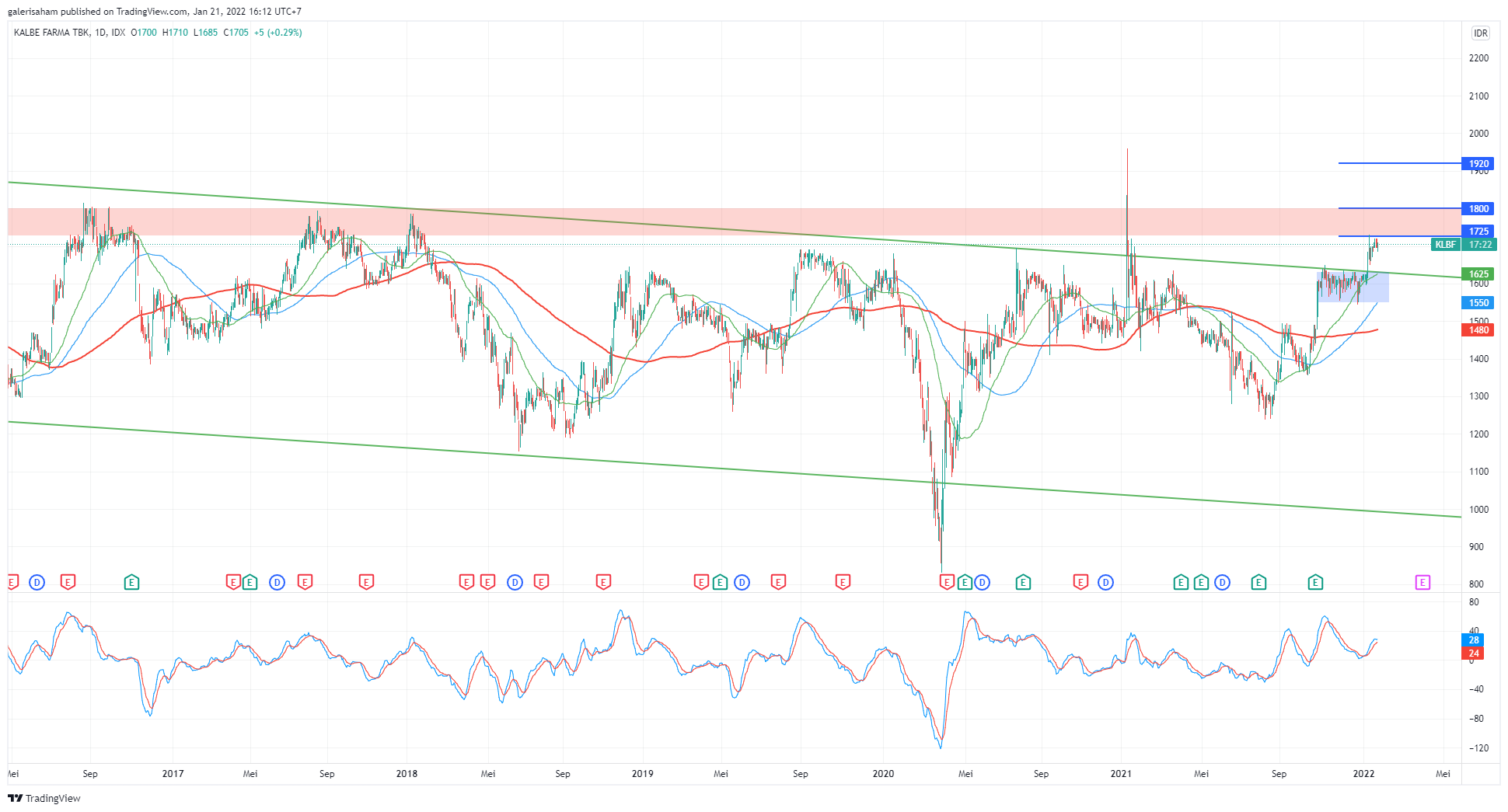Click the 1920 blue price label
This screenshot has height=812, width=1508.
click(x=1478, y=164)
